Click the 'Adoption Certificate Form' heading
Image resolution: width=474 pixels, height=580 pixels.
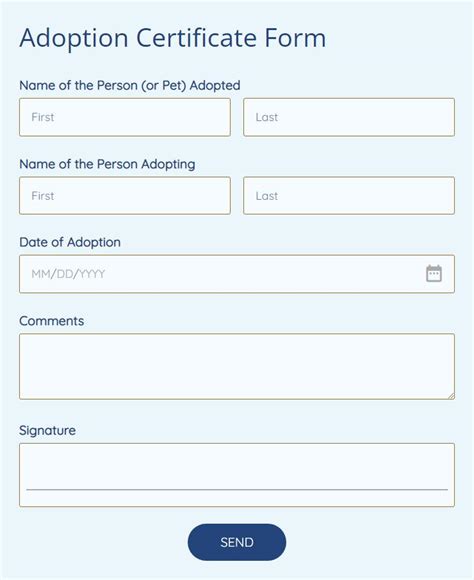[x=173, y=39]
